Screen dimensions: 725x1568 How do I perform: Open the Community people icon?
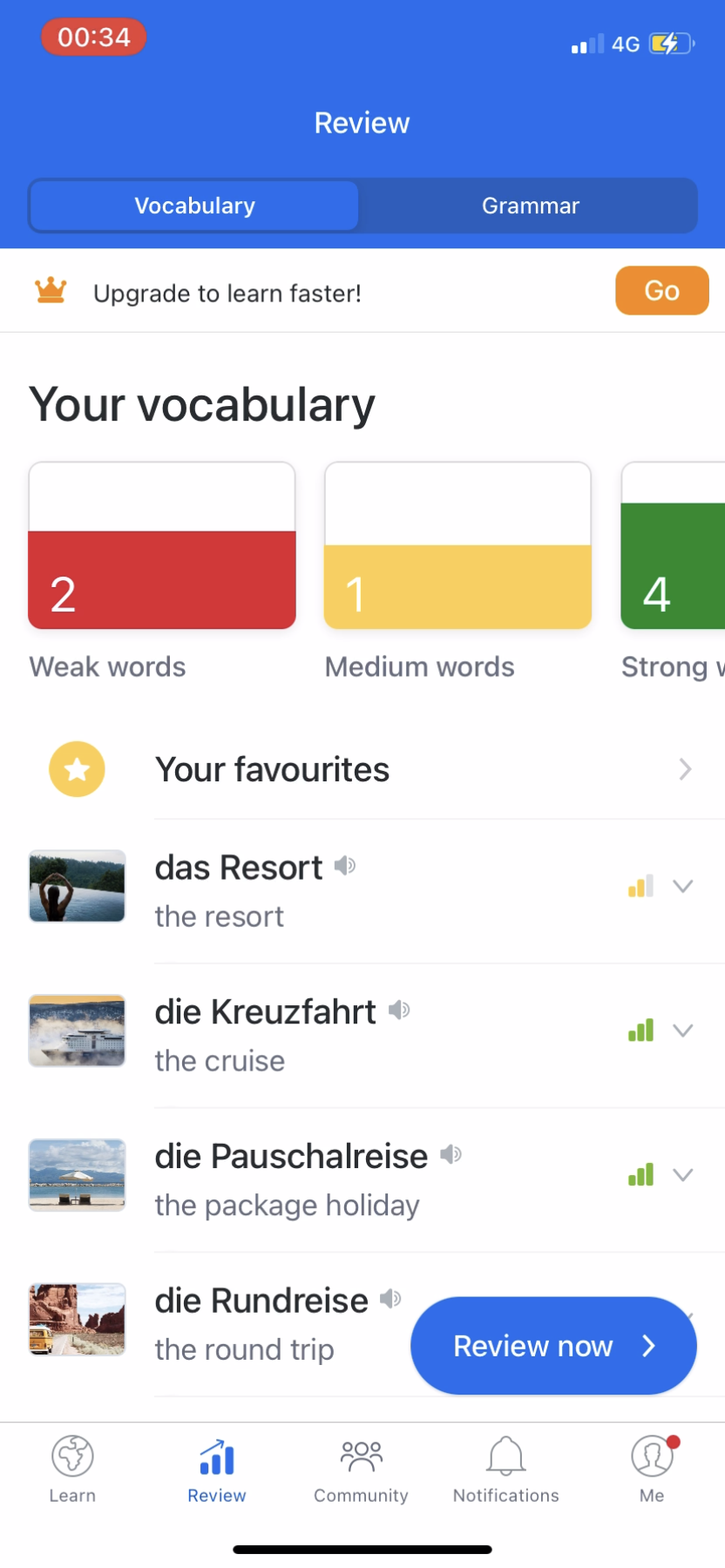pos(361,1456)
